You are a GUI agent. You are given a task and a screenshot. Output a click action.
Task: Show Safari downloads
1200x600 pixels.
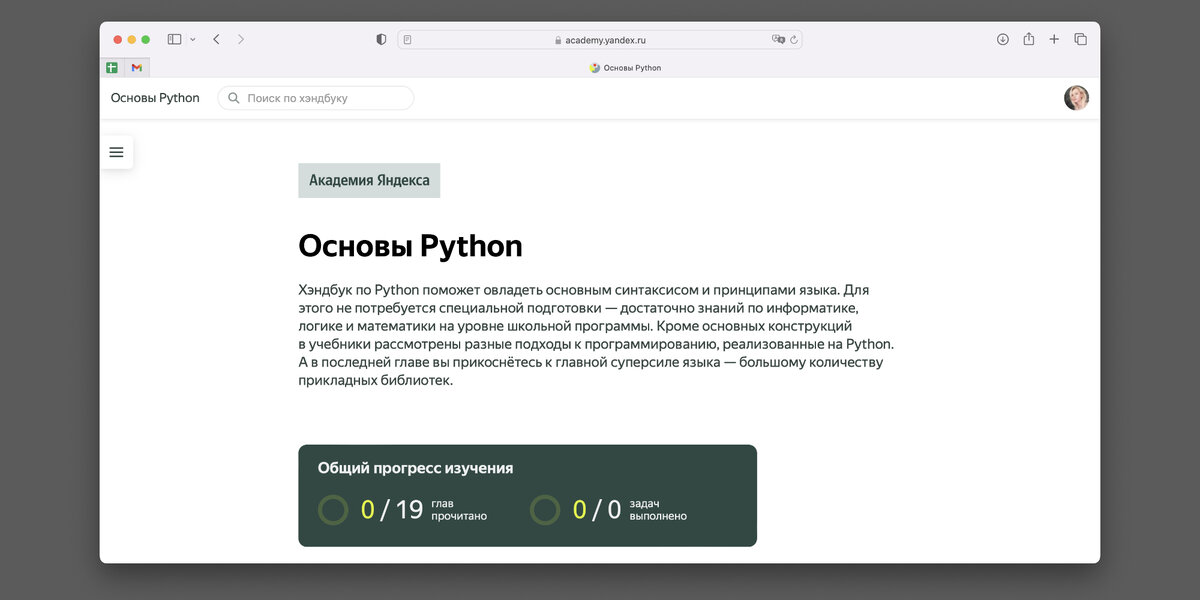(1003, 39)
